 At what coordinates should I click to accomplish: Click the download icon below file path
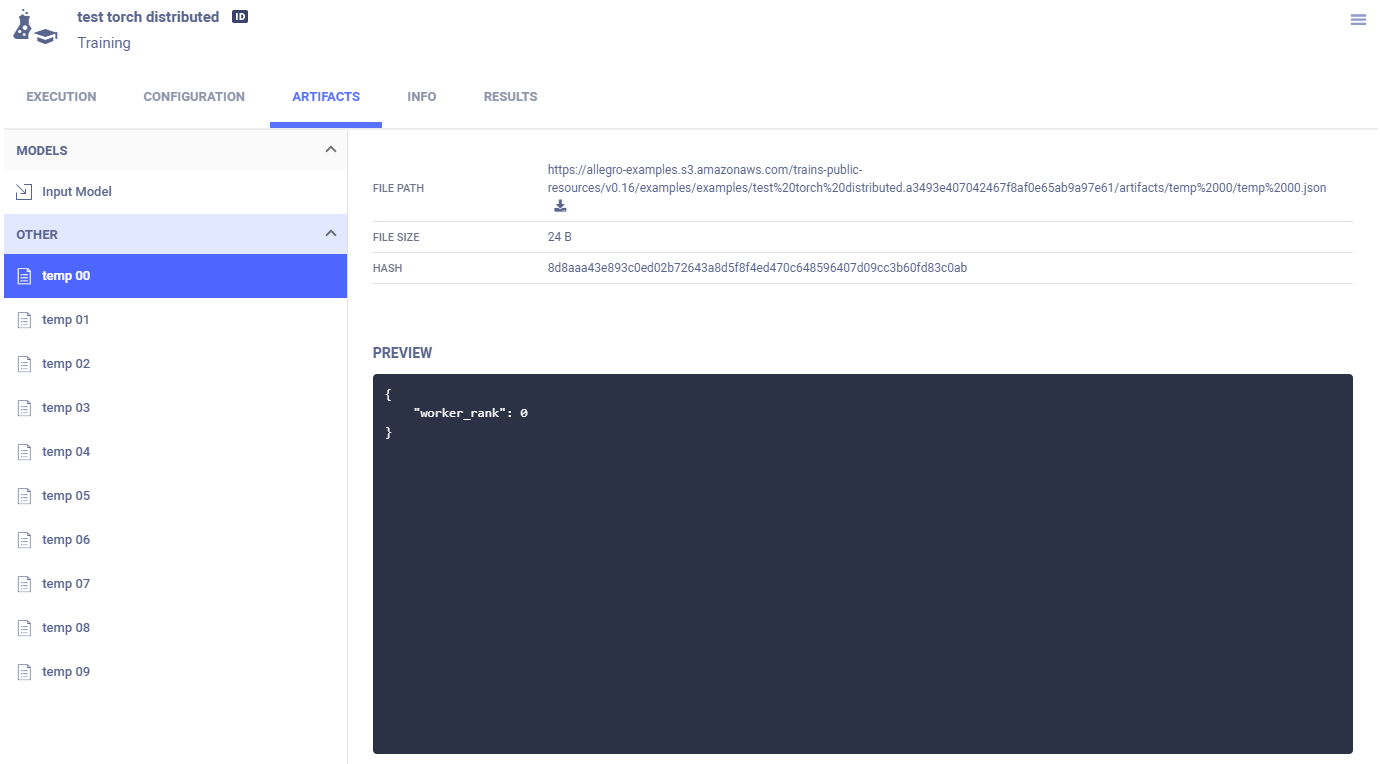click(x=560, y=206)
